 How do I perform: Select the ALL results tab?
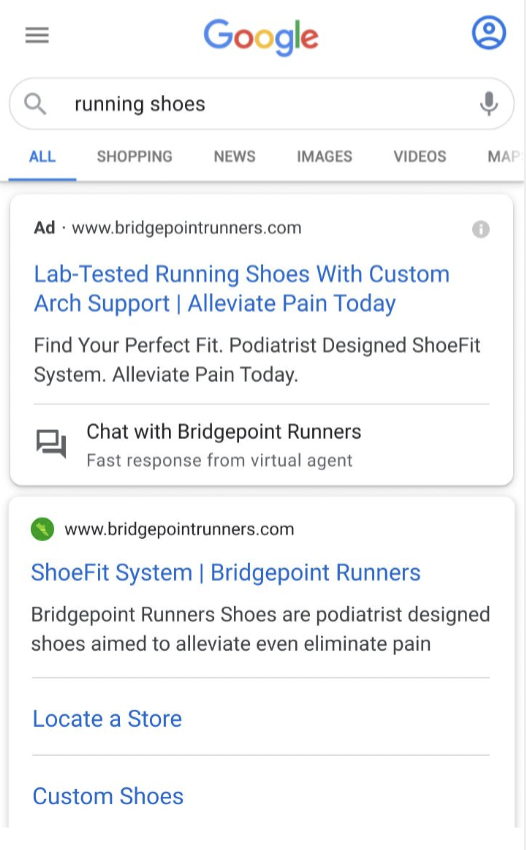click(42, 157)
